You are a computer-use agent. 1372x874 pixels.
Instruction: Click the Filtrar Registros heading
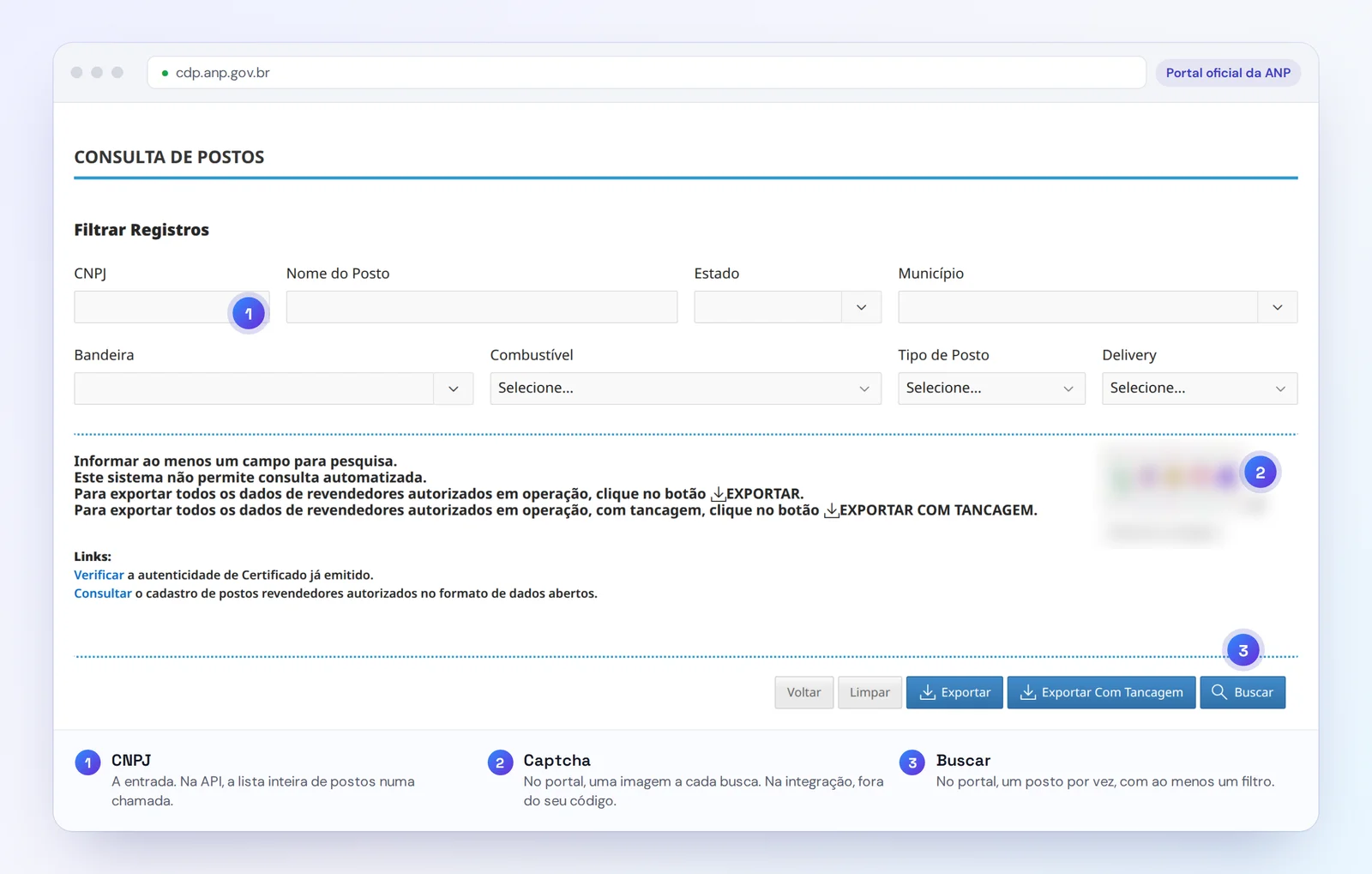(141, 230)
